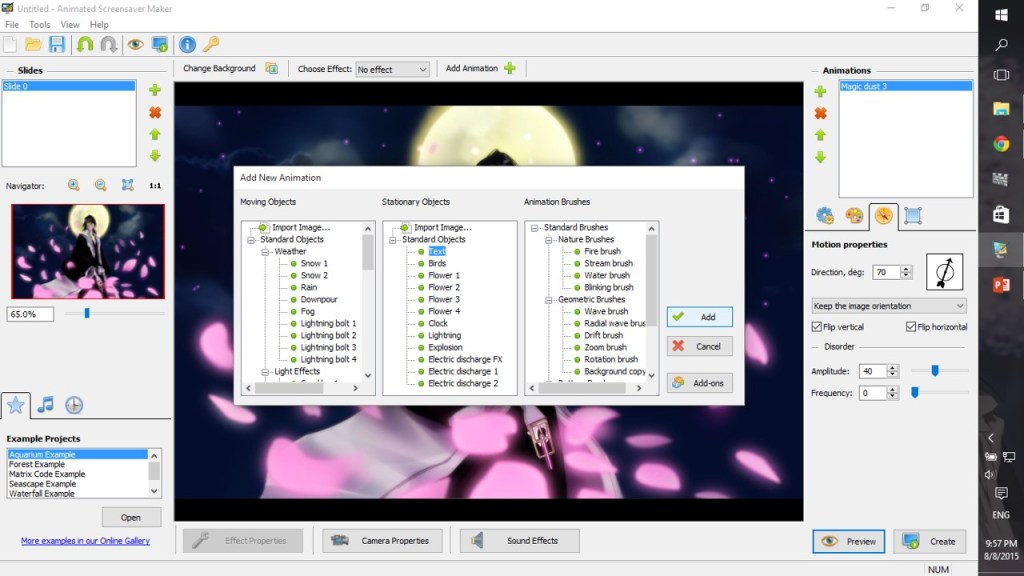Toggle the Flip vertical checkbox
Image resolution: width=1024 pixels, height=576 pixels.
pyautogui.click(x=816, y=327)
